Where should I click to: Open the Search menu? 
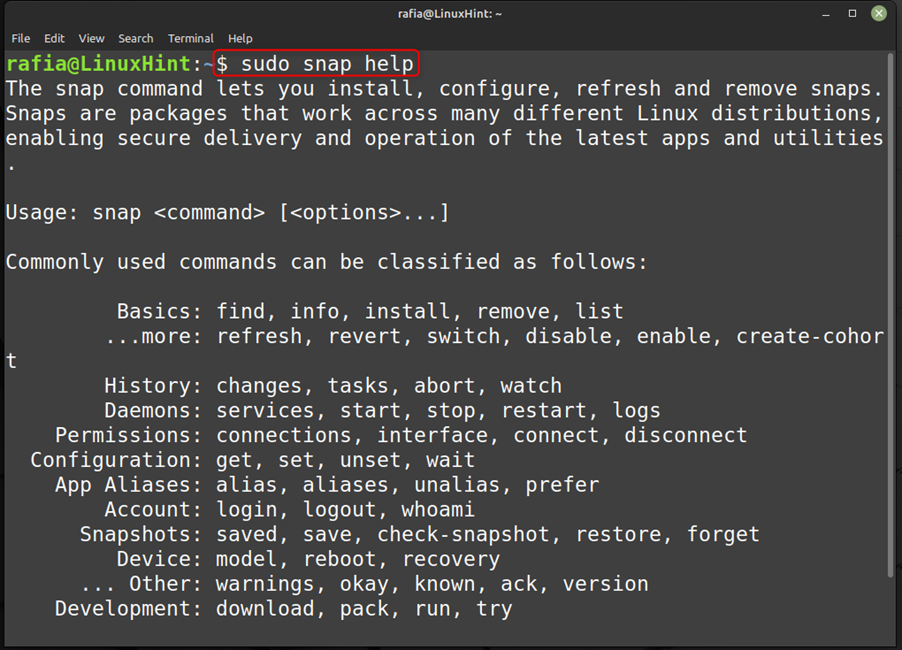(136, 39)
